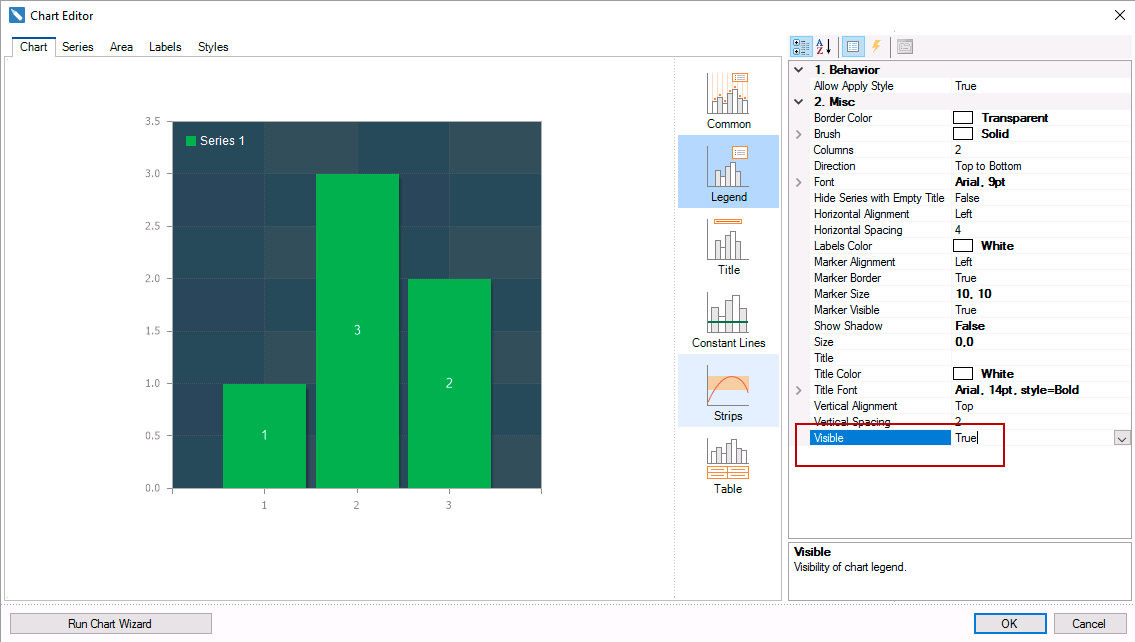Select the Strips settings icon
The width and height of the screenshot is (1135, 642).
[x=728, y=392]
